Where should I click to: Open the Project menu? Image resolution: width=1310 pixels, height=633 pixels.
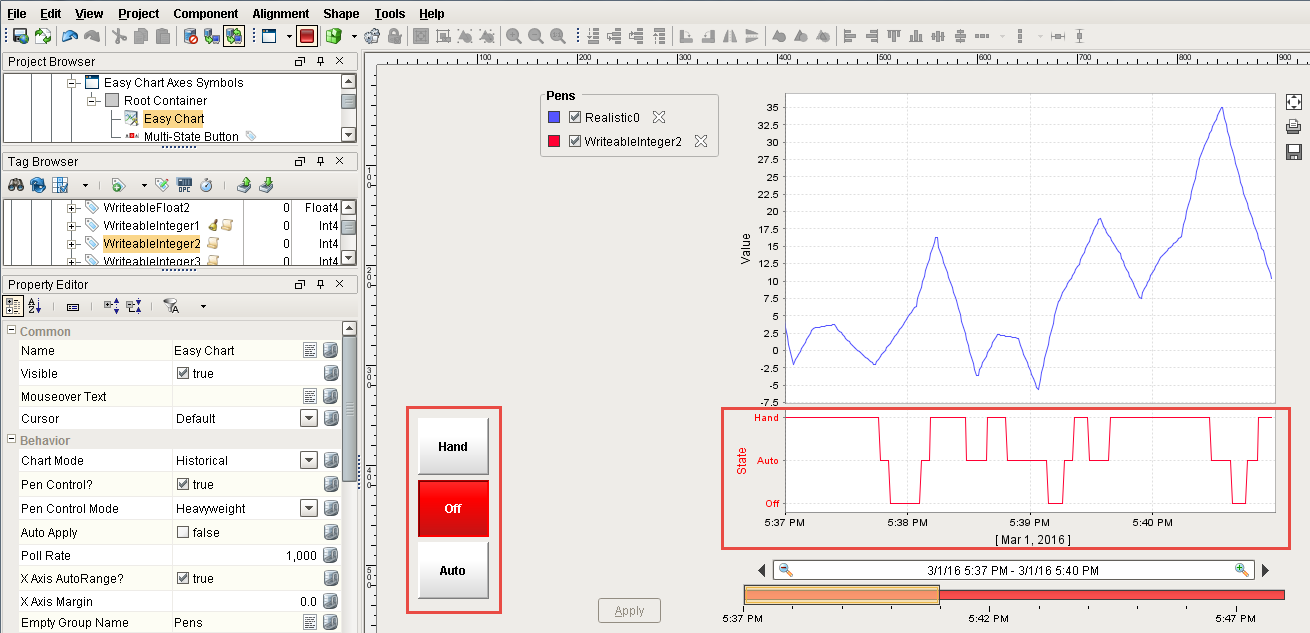point(138,14)
